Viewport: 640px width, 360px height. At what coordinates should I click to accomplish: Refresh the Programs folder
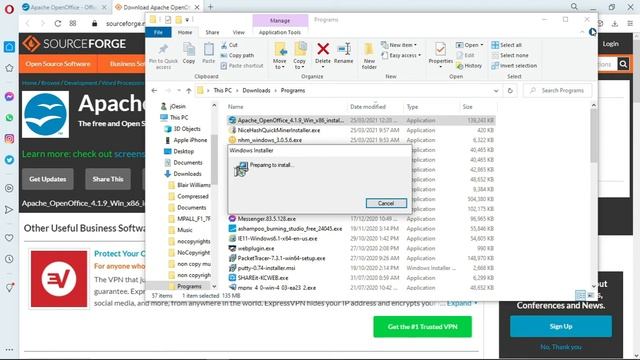[510, 91]
